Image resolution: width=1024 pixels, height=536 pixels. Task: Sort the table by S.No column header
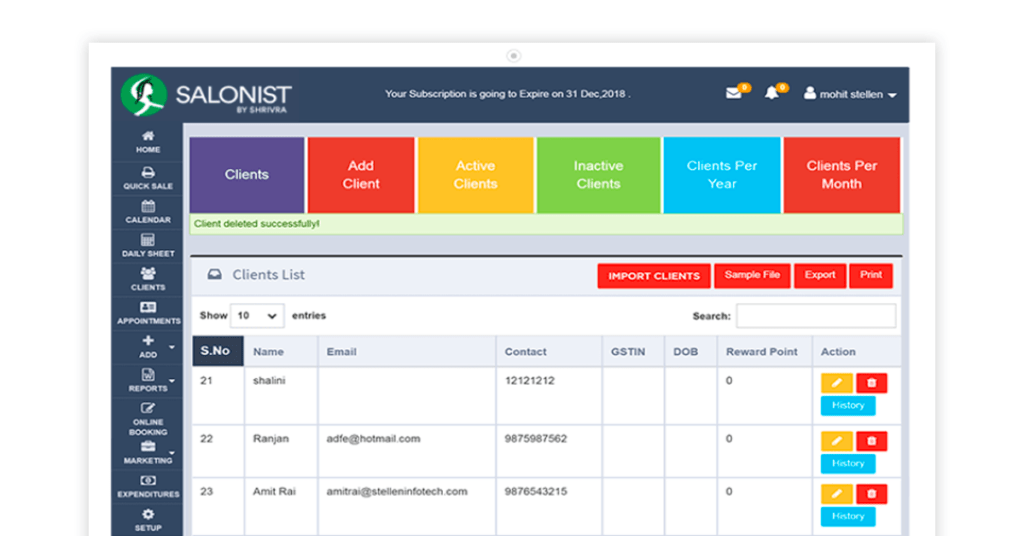pos(217,351)
